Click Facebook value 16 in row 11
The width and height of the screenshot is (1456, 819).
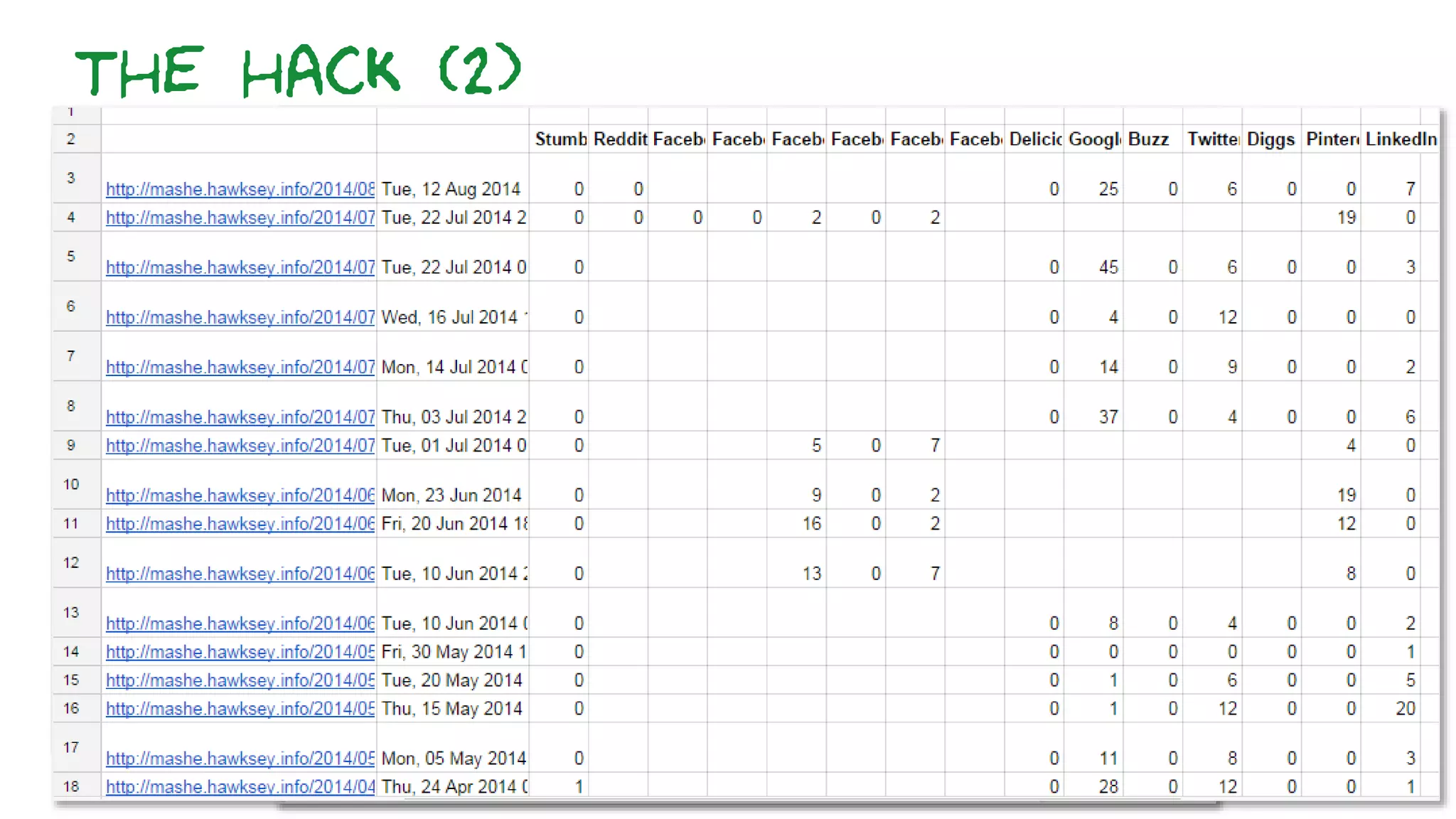coord(811,524)
